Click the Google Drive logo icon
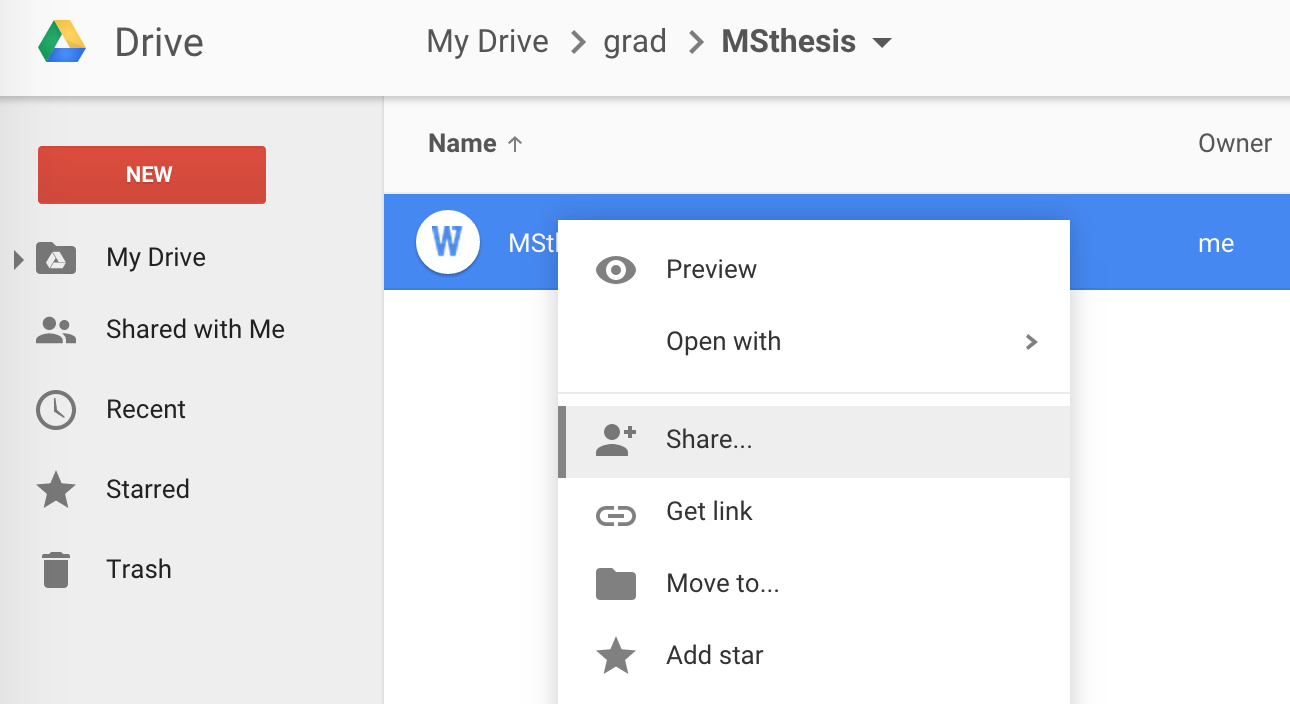The image size is (1290, 704). point(62,42)
